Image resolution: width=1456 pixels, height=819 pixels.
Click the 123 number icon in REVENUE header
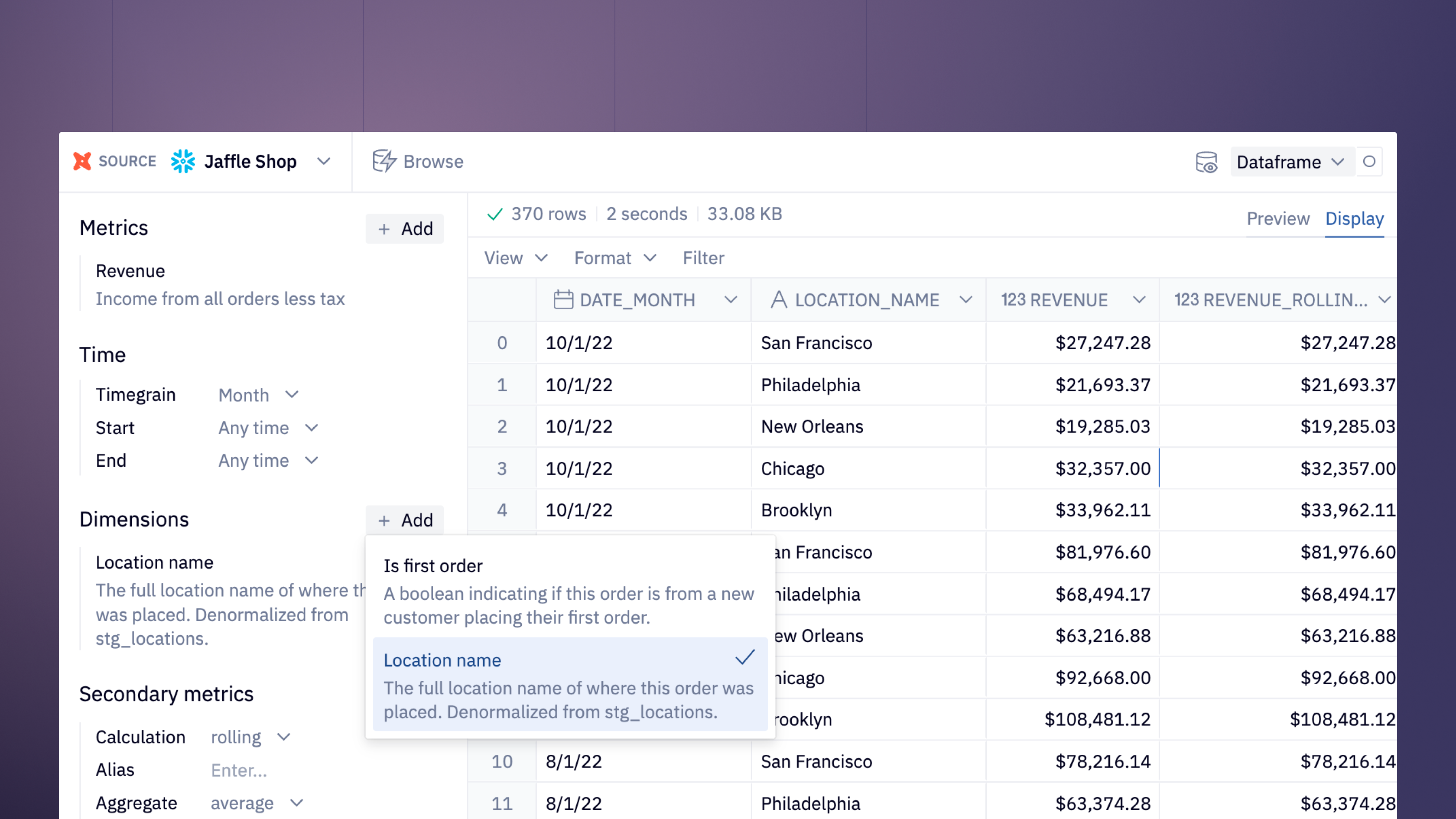1014,299
